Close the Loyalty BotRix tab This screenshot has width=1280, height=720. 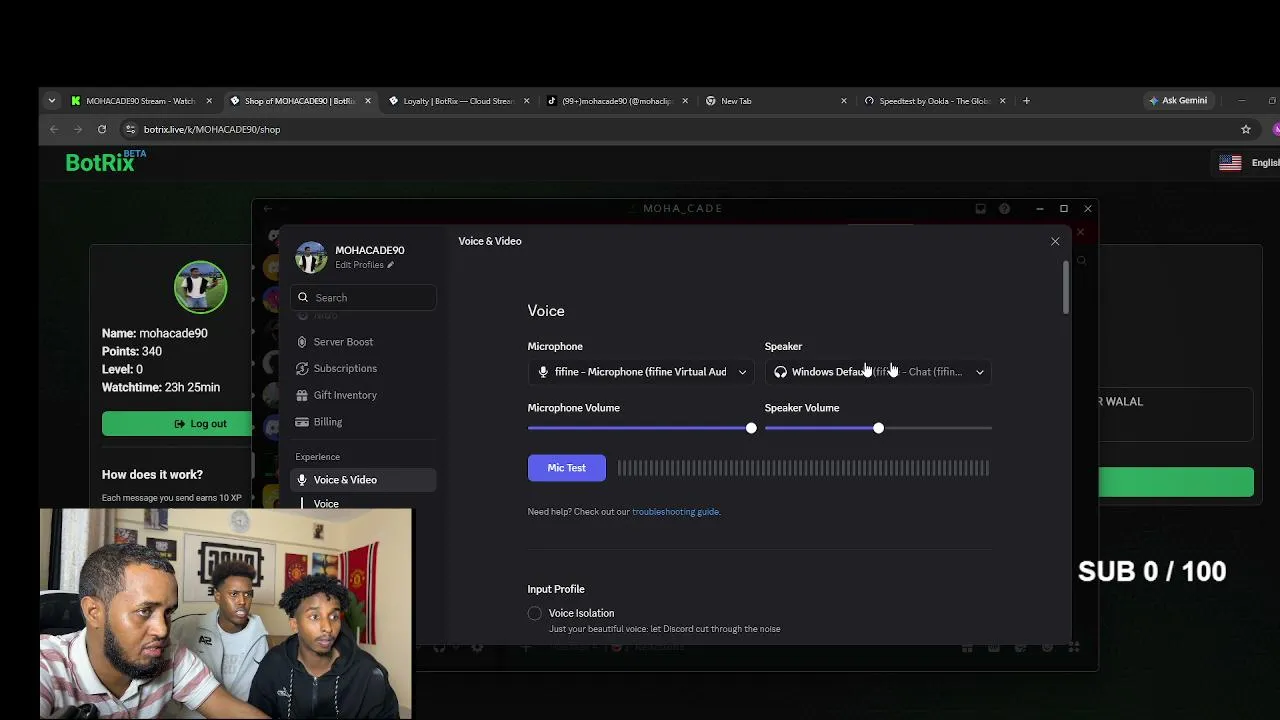click(526, 101)
